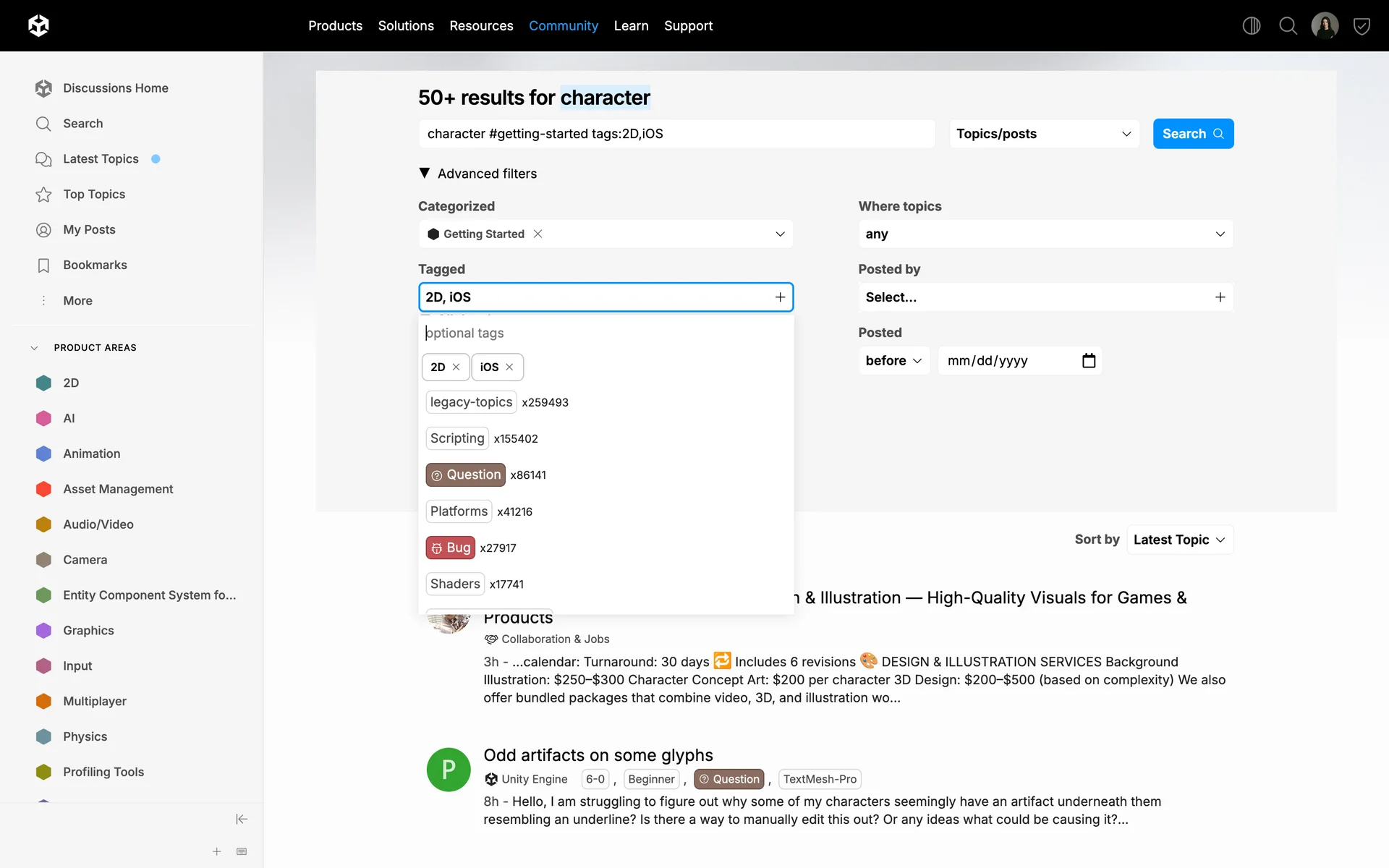
Task: Open the header search magnifier icon
Action: tap(1288, 26)
